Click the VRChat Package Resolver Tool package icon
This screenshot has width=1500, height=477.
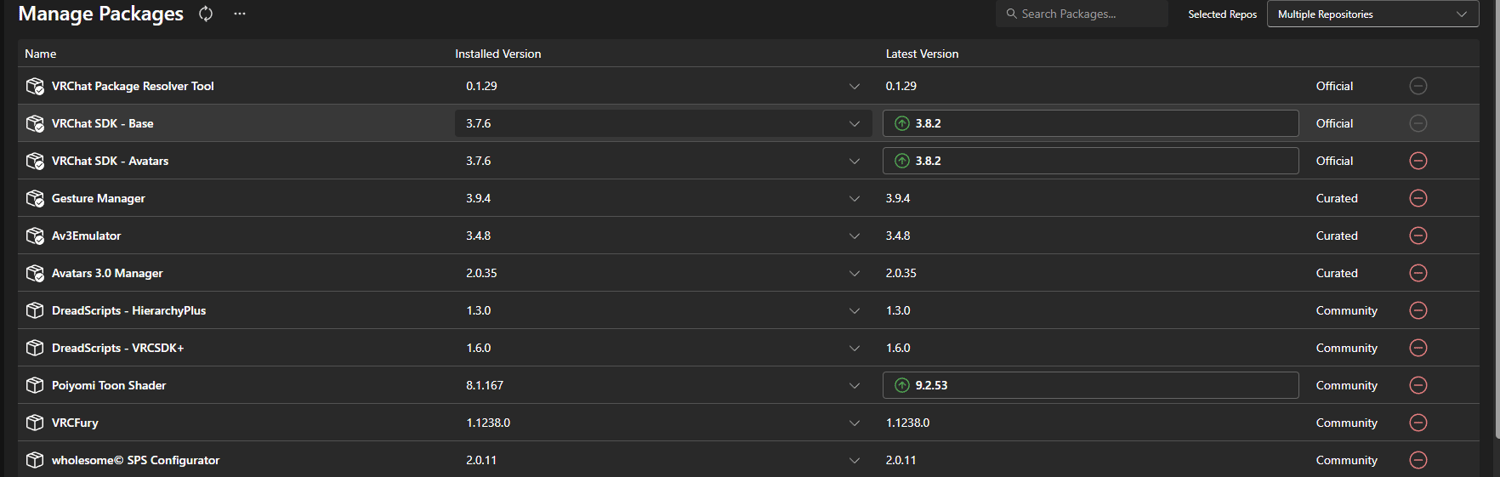(35, 86)
